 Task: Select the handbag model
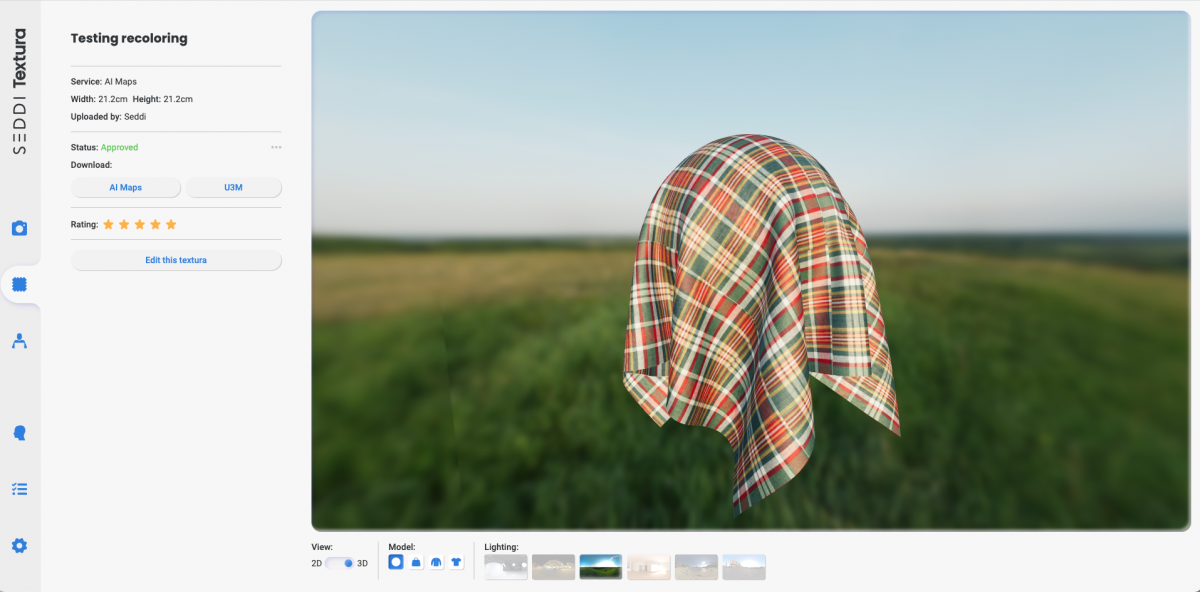[x=416, y=563]
